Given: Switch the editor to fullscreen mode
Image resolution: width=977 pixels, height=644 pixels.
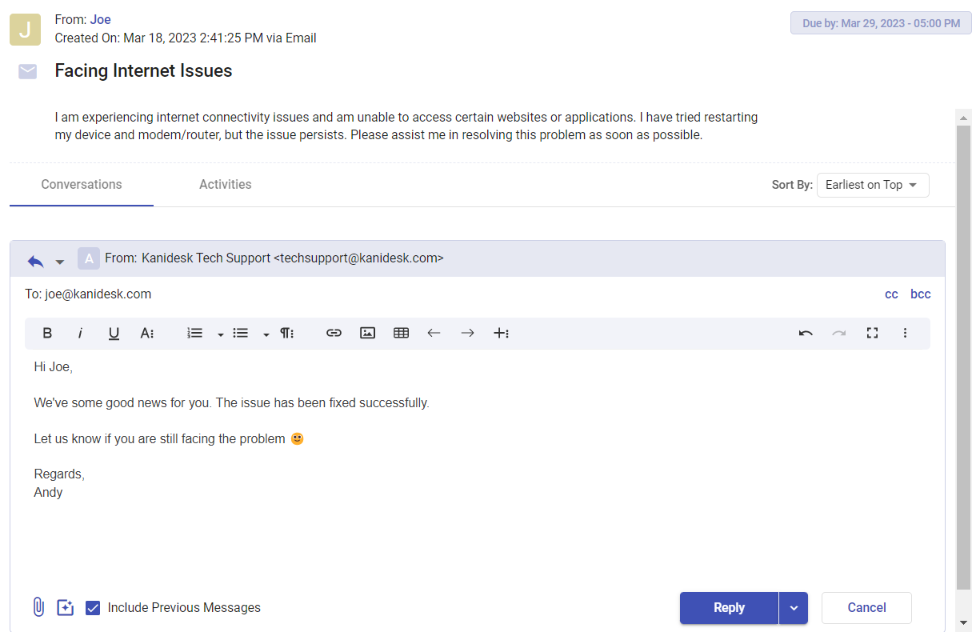Looking at the screenshot, I should coord(872,333).
